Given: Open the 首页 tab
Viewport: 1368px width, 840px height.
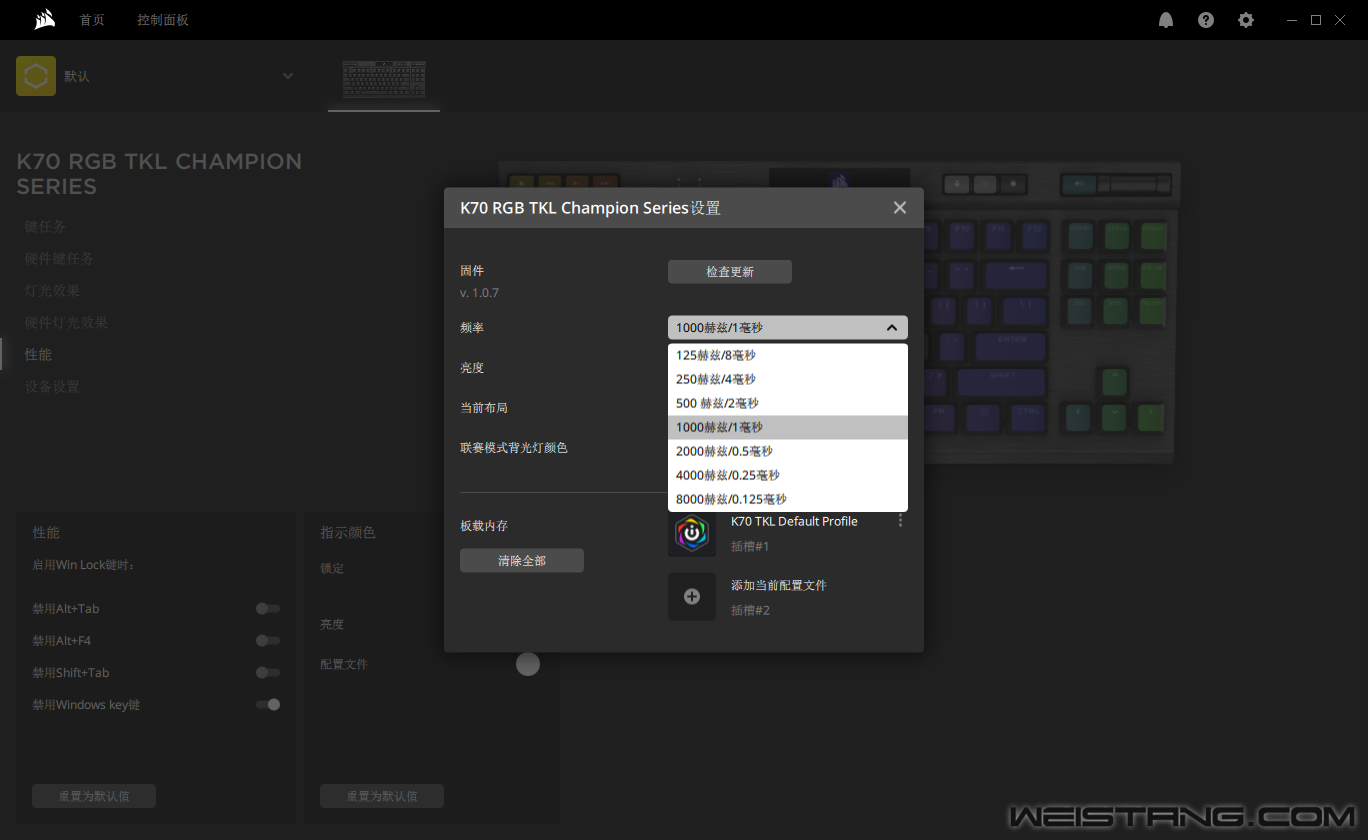Looking at the screenshot, I should coord(92,20).
